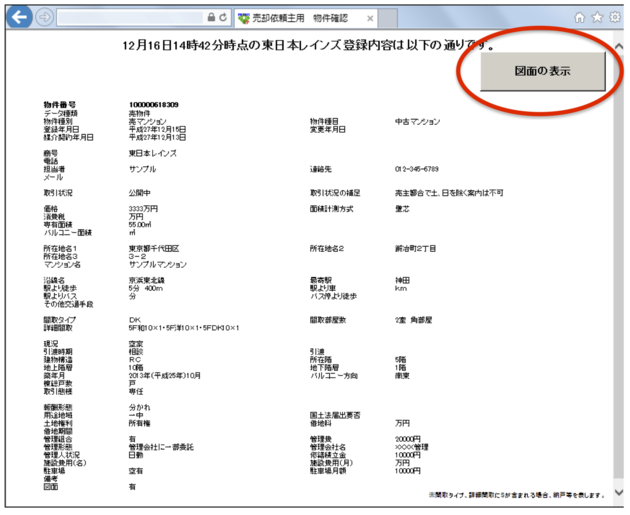Open favorites with the star icon
The height and width of the screenshot is (515, 630).
597,17
